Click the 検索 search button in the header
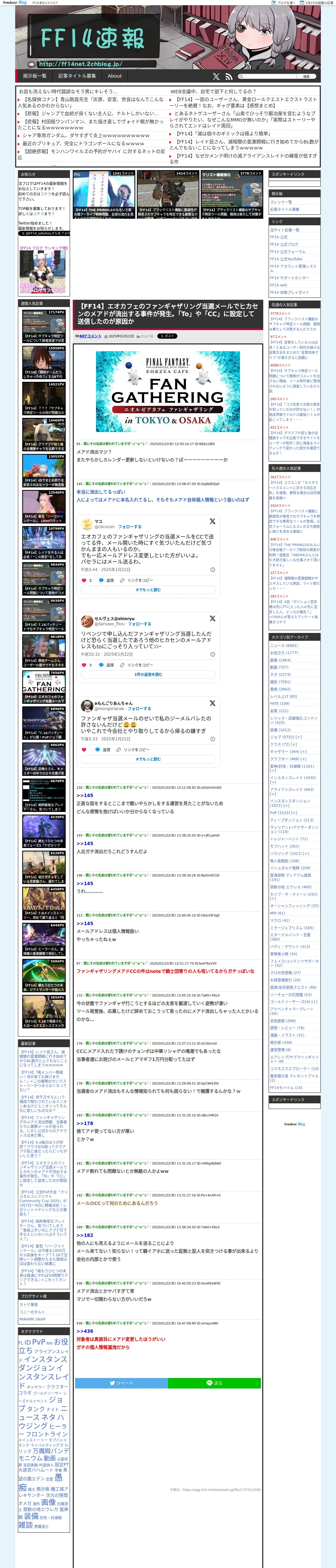The width and height of the screenshot is (336, 1568). [x=307, y=77]
